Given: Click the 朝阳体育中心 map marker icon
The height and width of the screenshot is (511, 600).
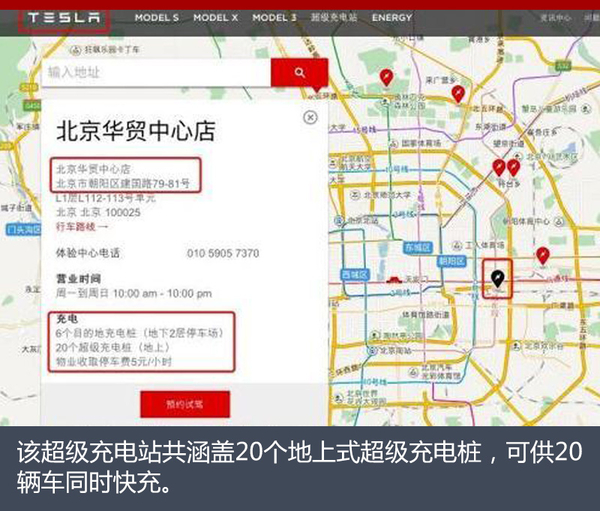Looking at the screenshot, I should coord(559,221).
